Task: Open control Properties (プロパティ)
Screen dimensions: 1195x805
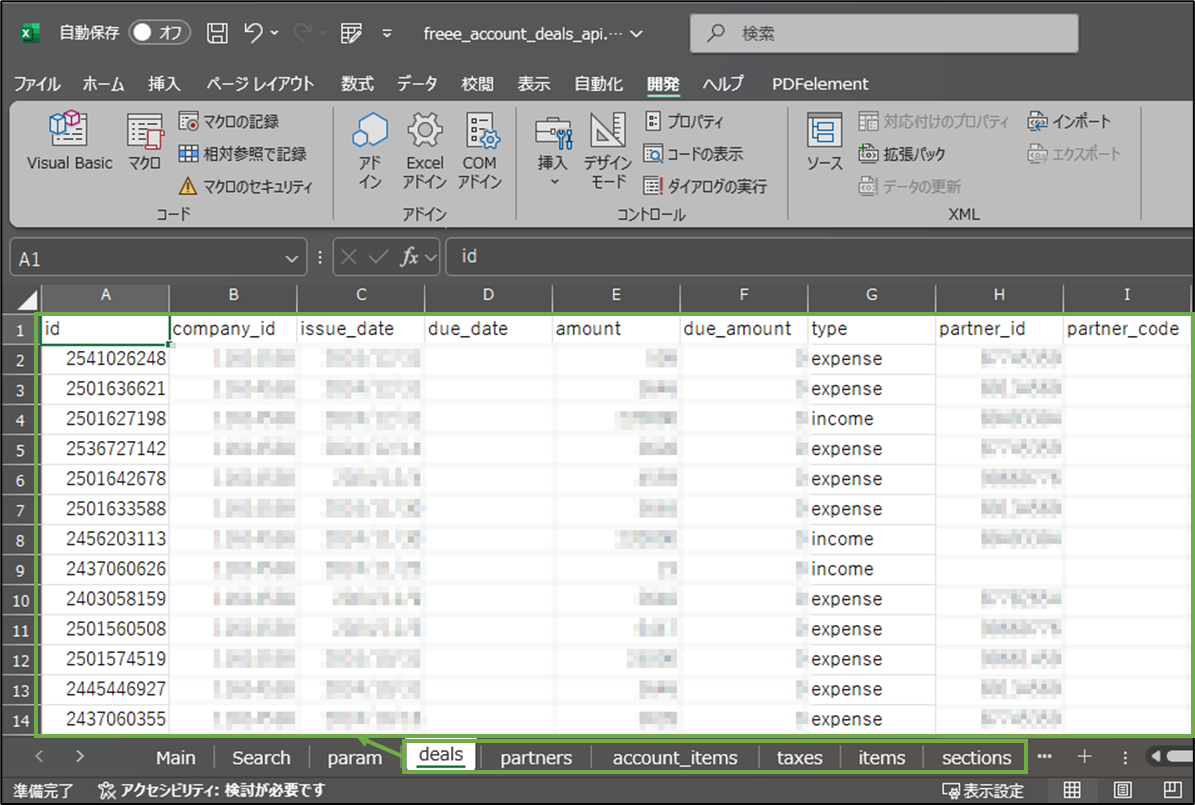Action: 684,121
